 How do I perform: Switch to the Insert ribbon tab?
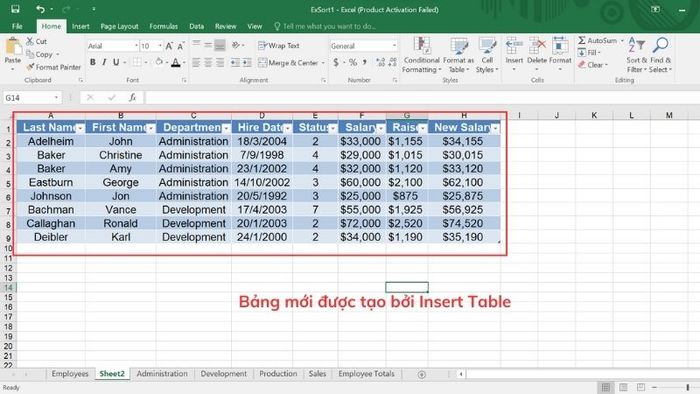pyautogui.click(x=80, y=26)
